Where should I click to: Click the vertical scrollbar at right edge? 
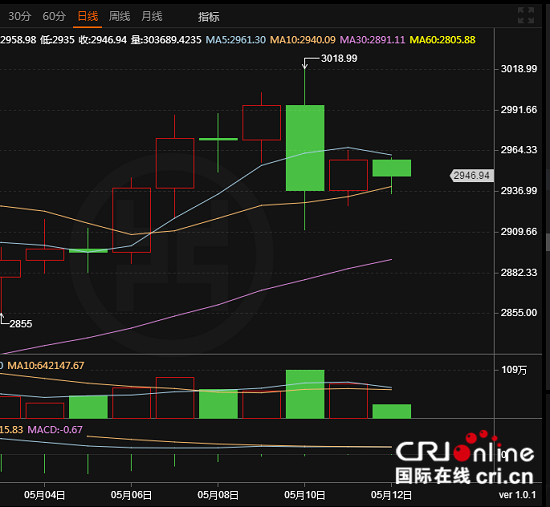pyautogui.click(x=548, y=242)
